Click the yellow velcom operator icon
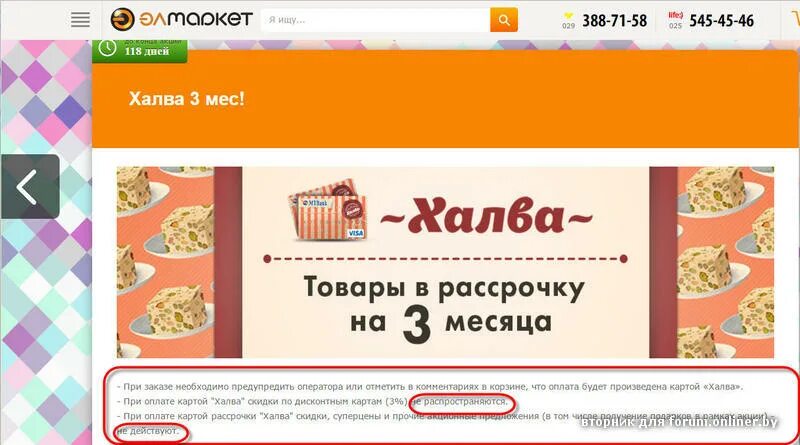 tap(568, 16)
